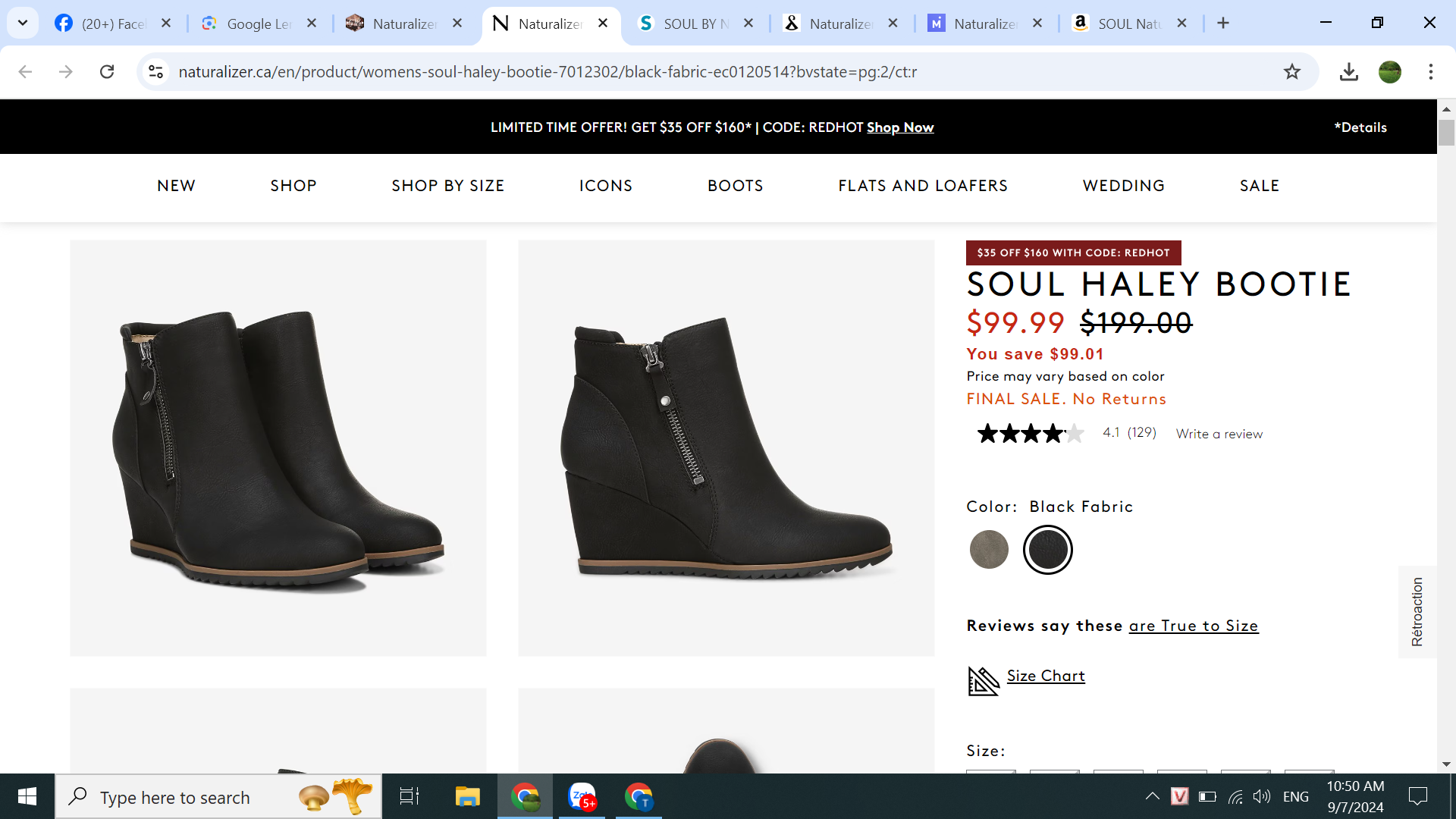Select the Black Fabric color swatch

pos(1047,550)
